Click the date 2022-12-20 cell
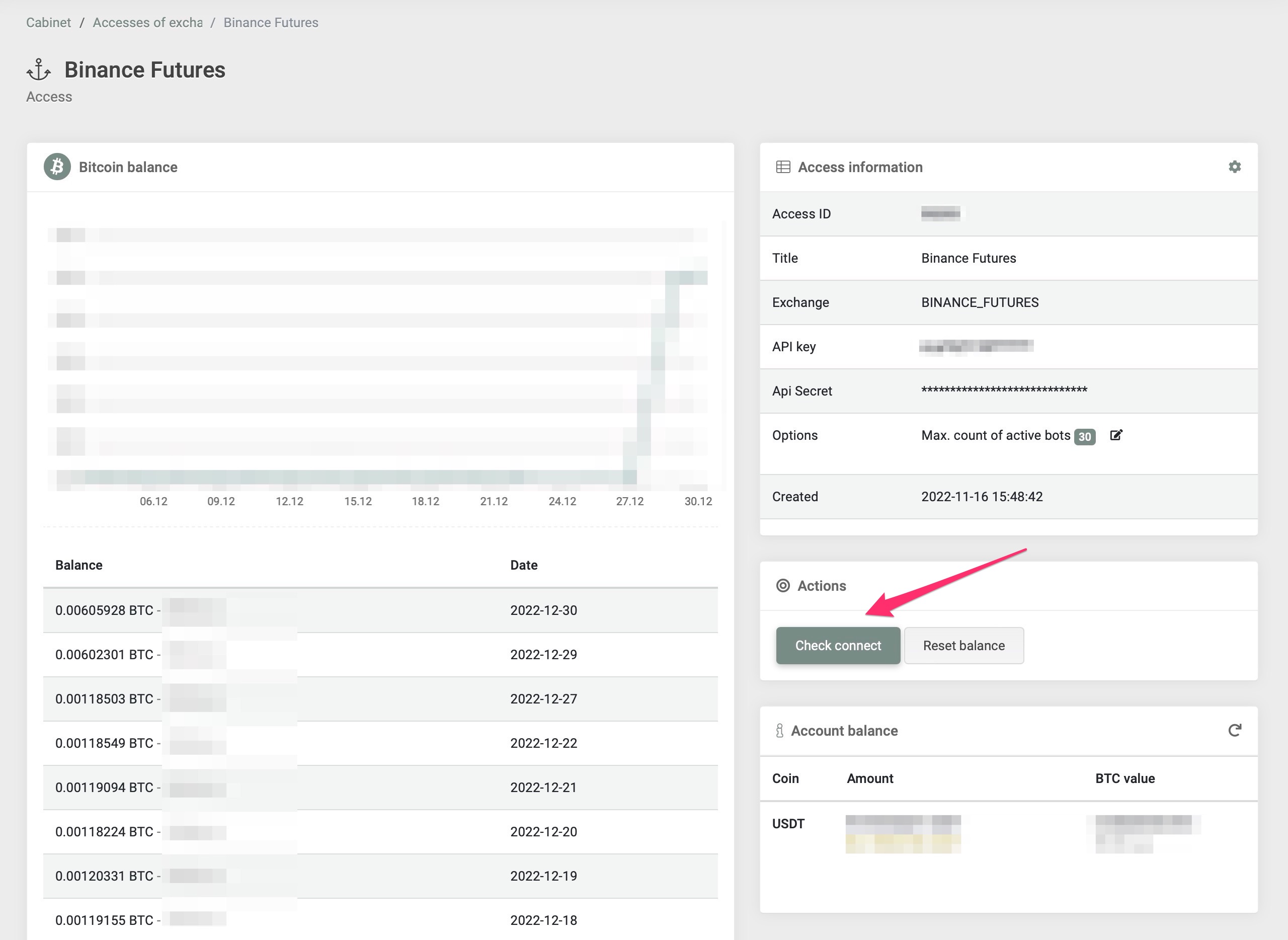Screen dimensions: 1288x940 (x=543, y=832)
